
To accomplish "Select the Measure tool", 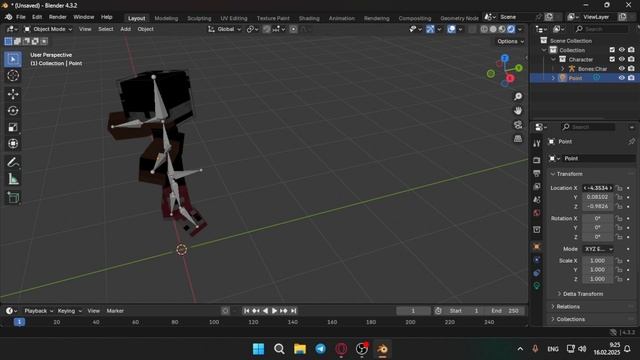I will coord(13,179).
